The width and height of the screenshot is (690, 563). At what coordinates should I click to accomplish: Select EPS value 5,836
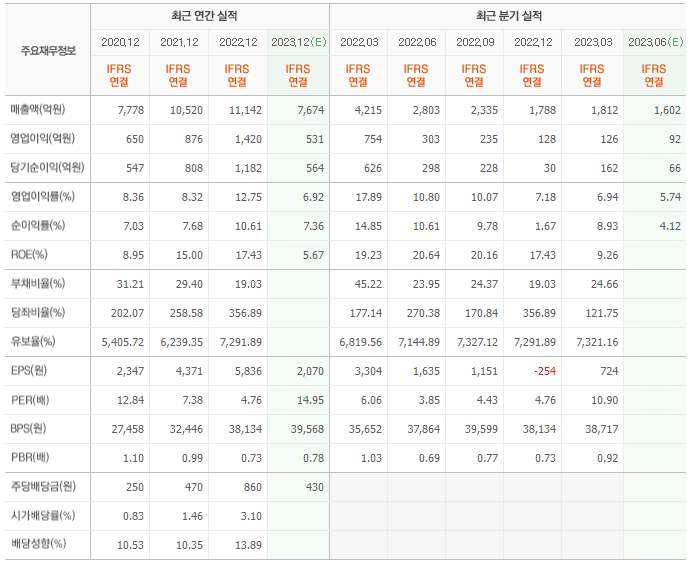[248, 372]
